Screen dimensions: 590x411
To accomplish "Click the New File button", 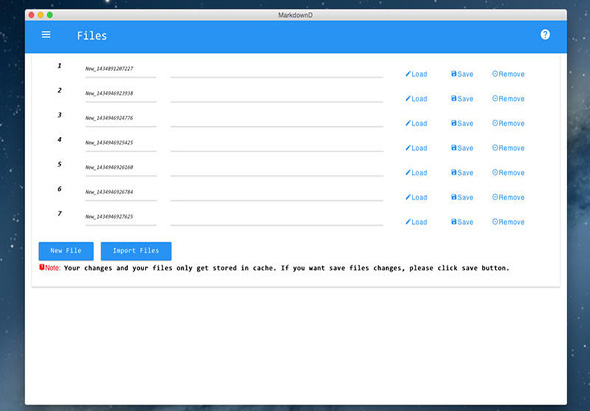I will (66, 251).
